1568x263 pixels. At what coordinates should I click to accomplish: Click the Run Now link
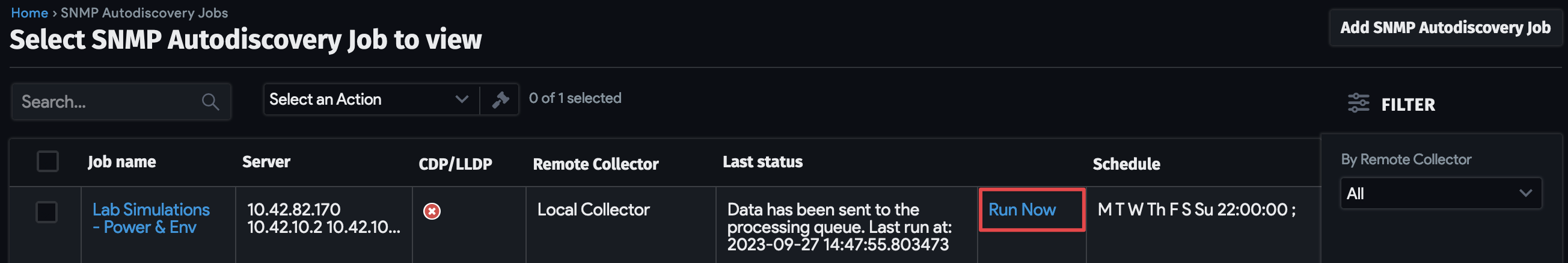pos(1021,209)
